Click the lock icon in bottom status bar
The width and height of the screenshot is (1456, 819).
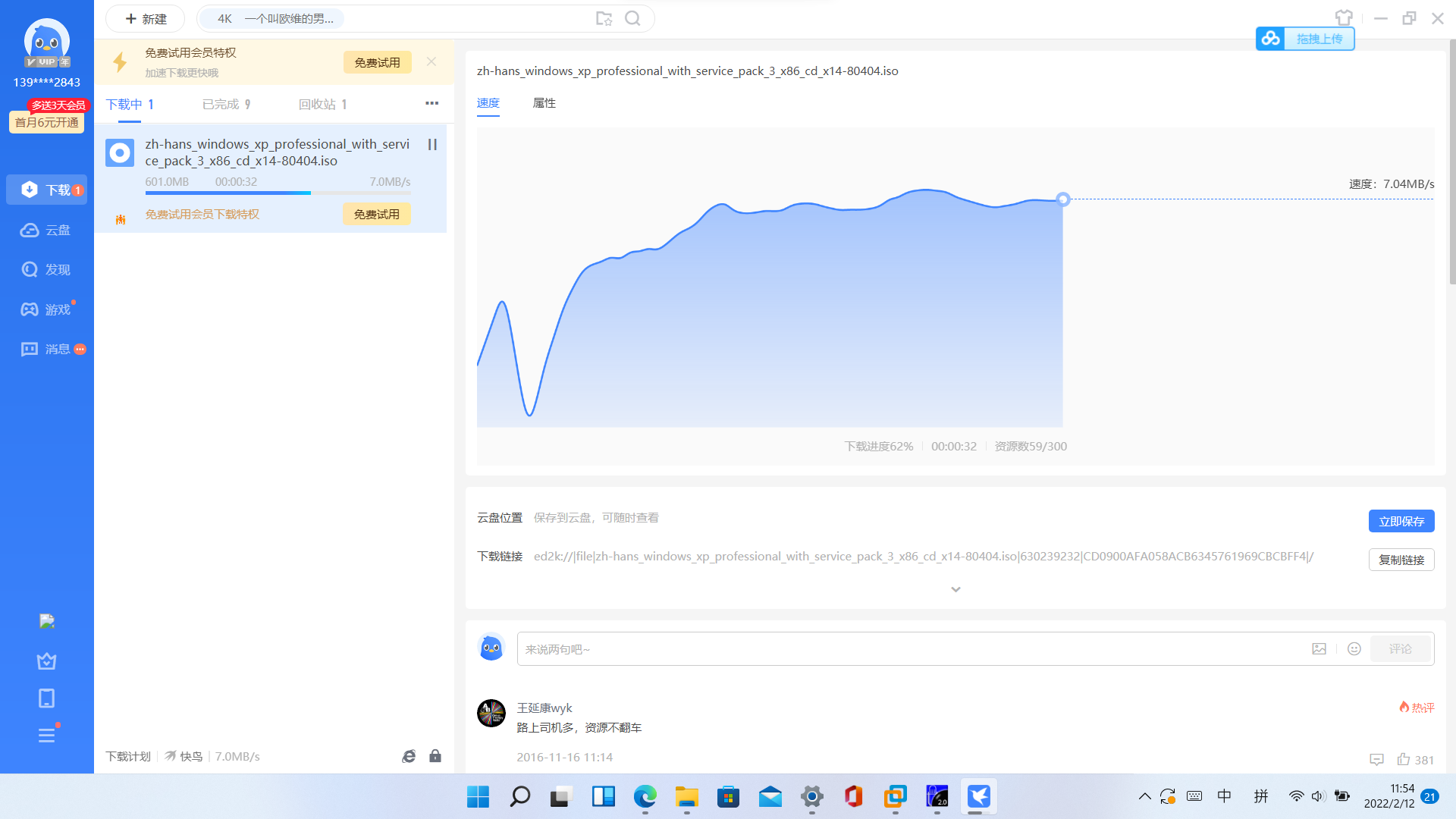coord(435,756)
